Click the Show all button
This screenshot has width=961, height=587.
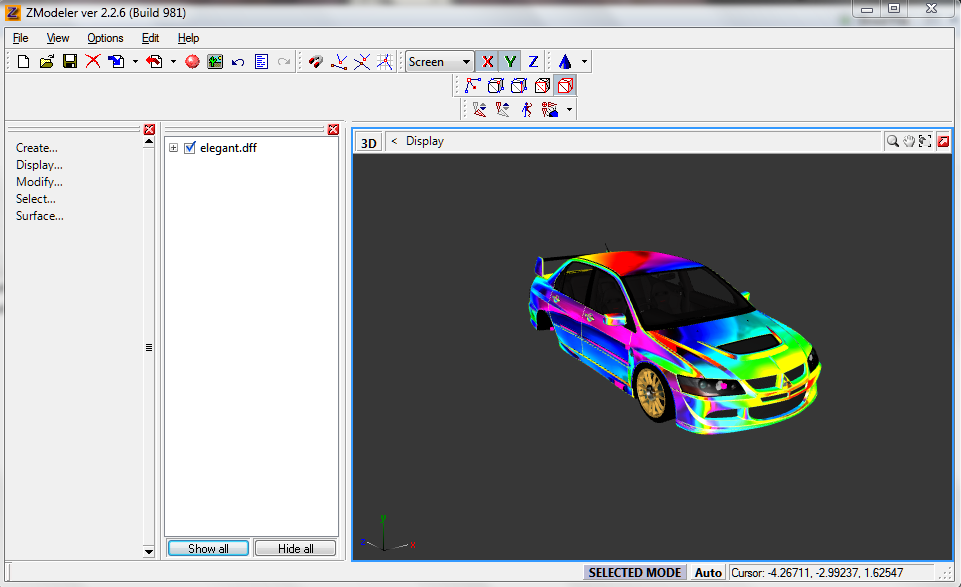(208, 548)
